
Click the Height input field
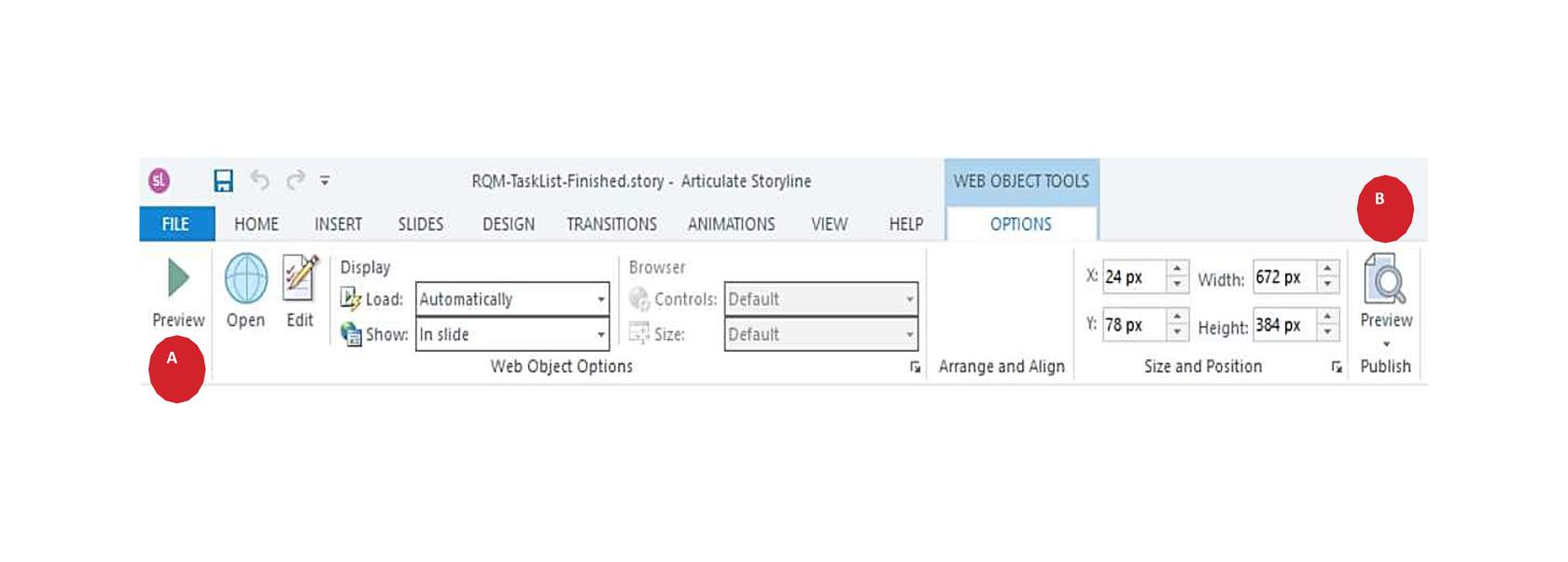click(x=1283, y=325)
